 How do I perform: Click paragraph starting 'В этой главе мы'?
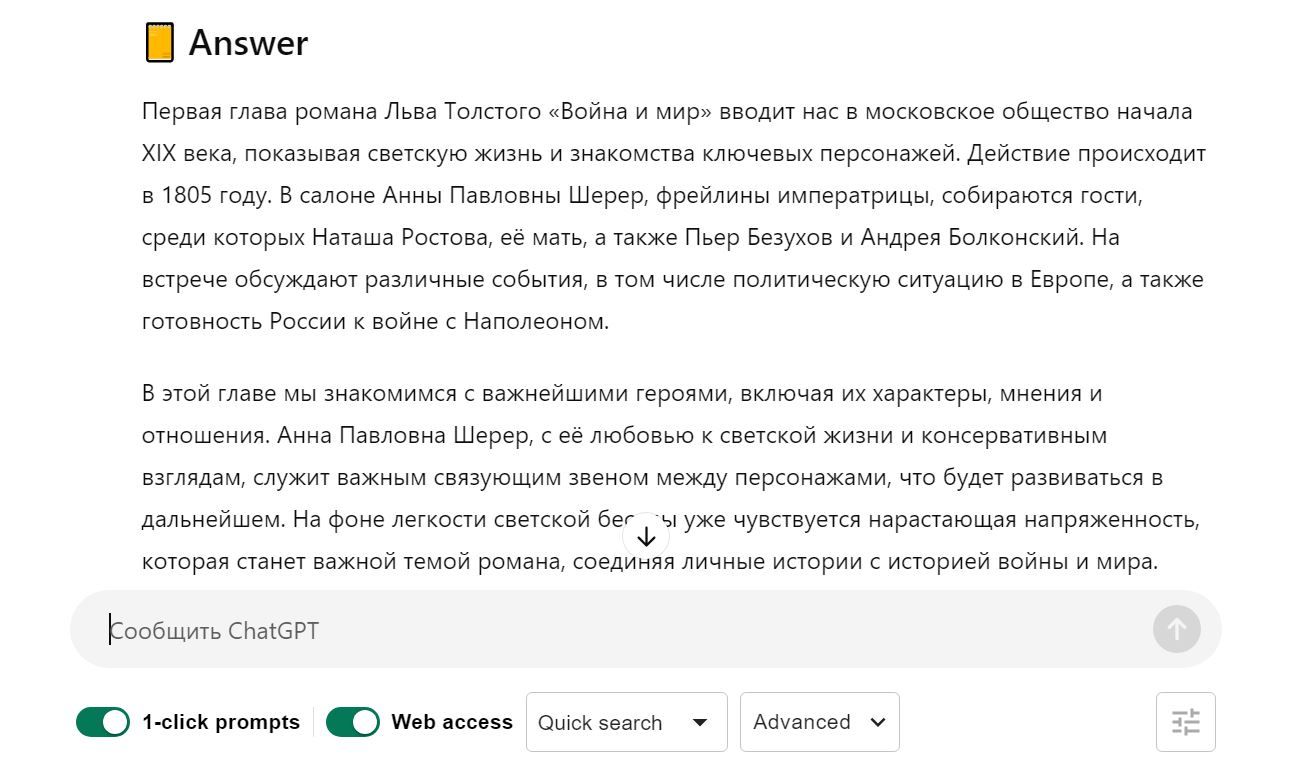(x=671, y=478)
